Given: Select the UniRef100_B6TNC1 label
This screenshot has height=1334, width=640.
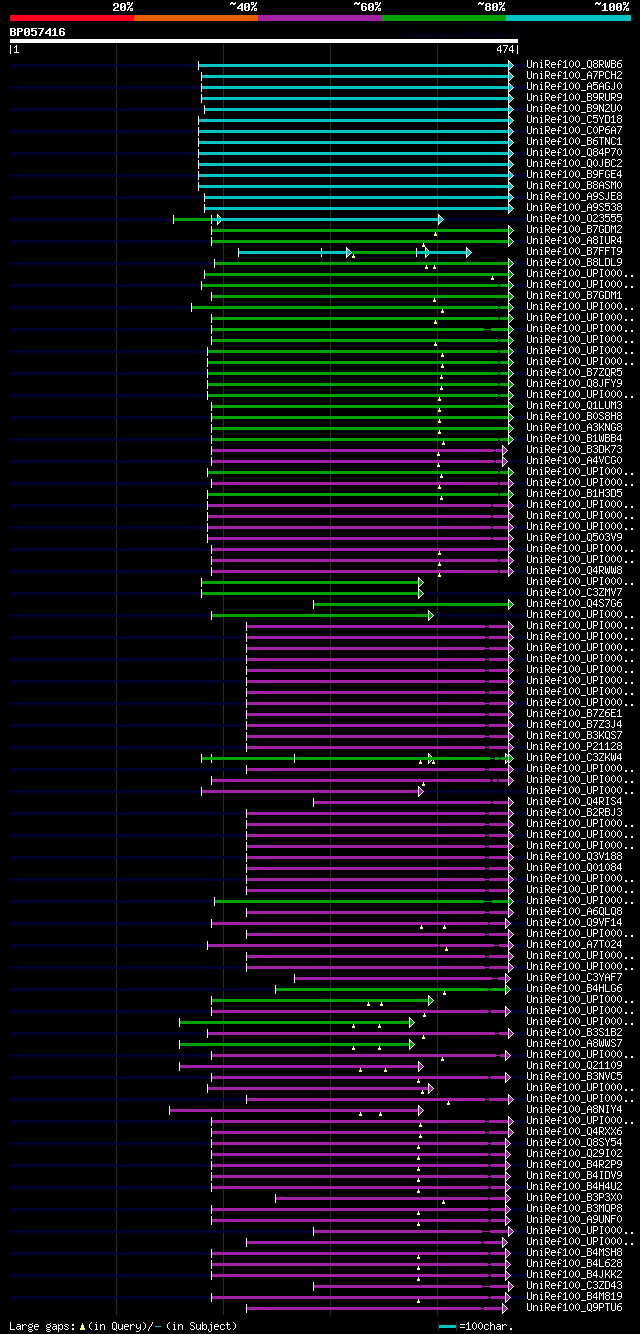Looking at the screenshot, I should pos(574,141).
